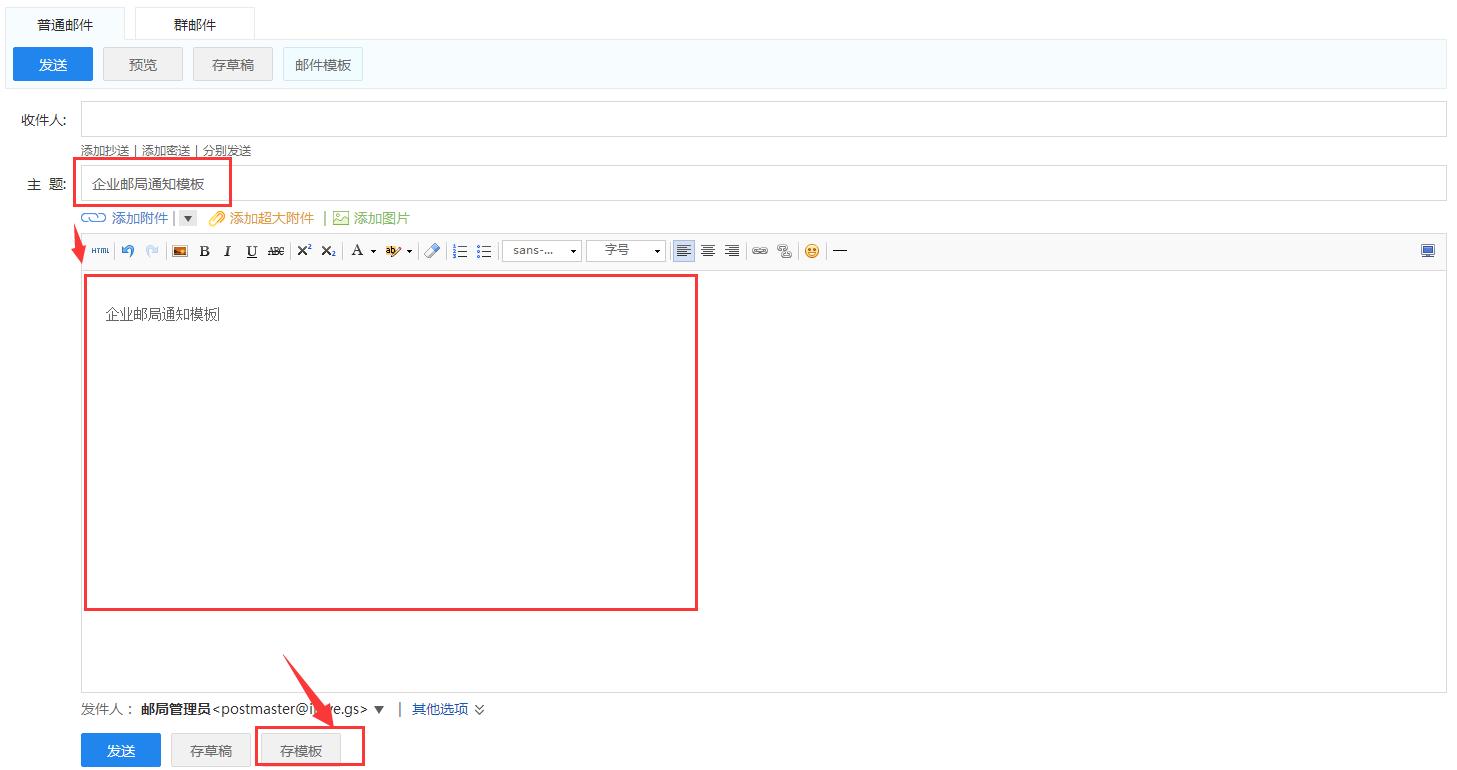Insert a bulleted list
Screen dimensions: 1457x770
tap(484, 251)
